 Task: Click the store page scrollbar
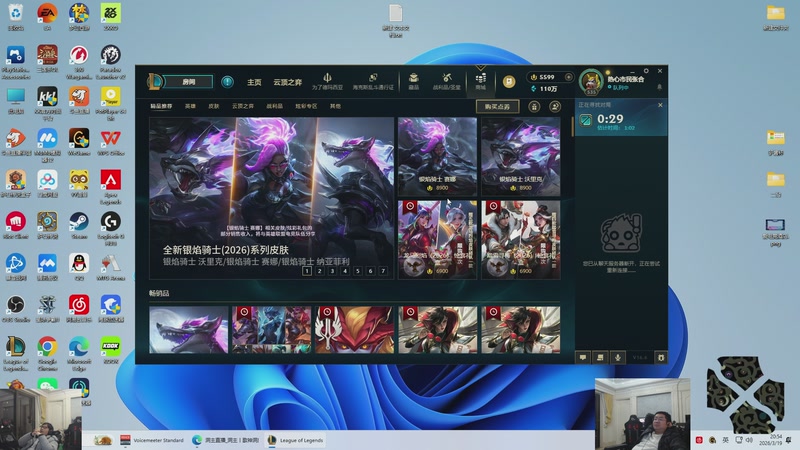point(572,127)
